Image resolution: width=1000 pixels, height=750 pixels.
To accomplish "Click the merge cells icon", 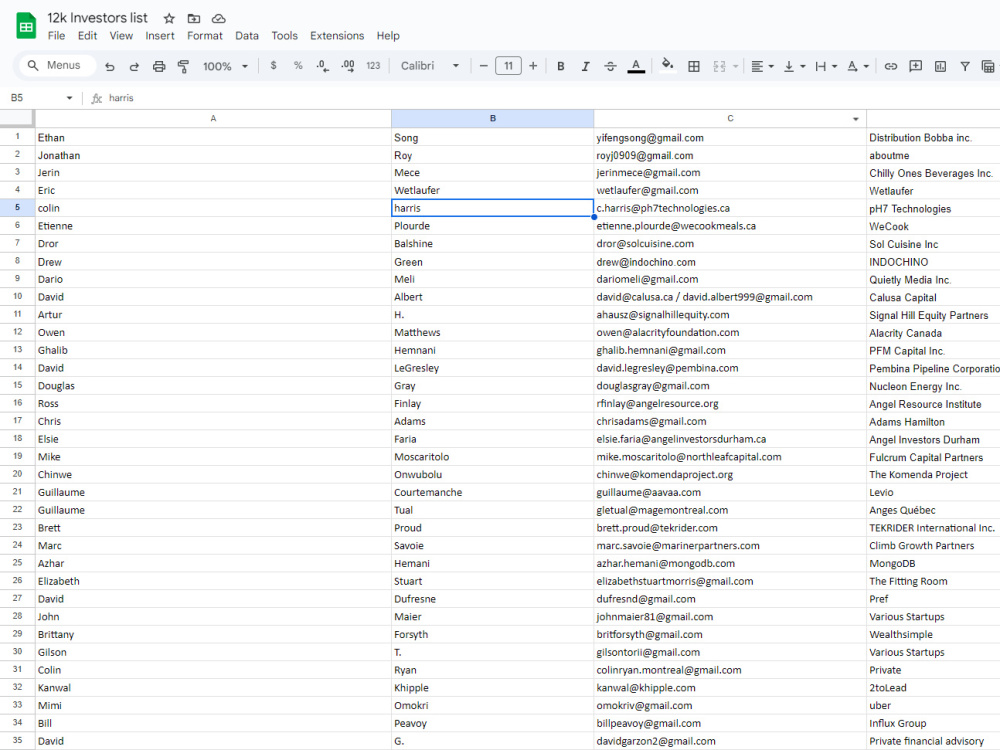I will pos(719,66).
